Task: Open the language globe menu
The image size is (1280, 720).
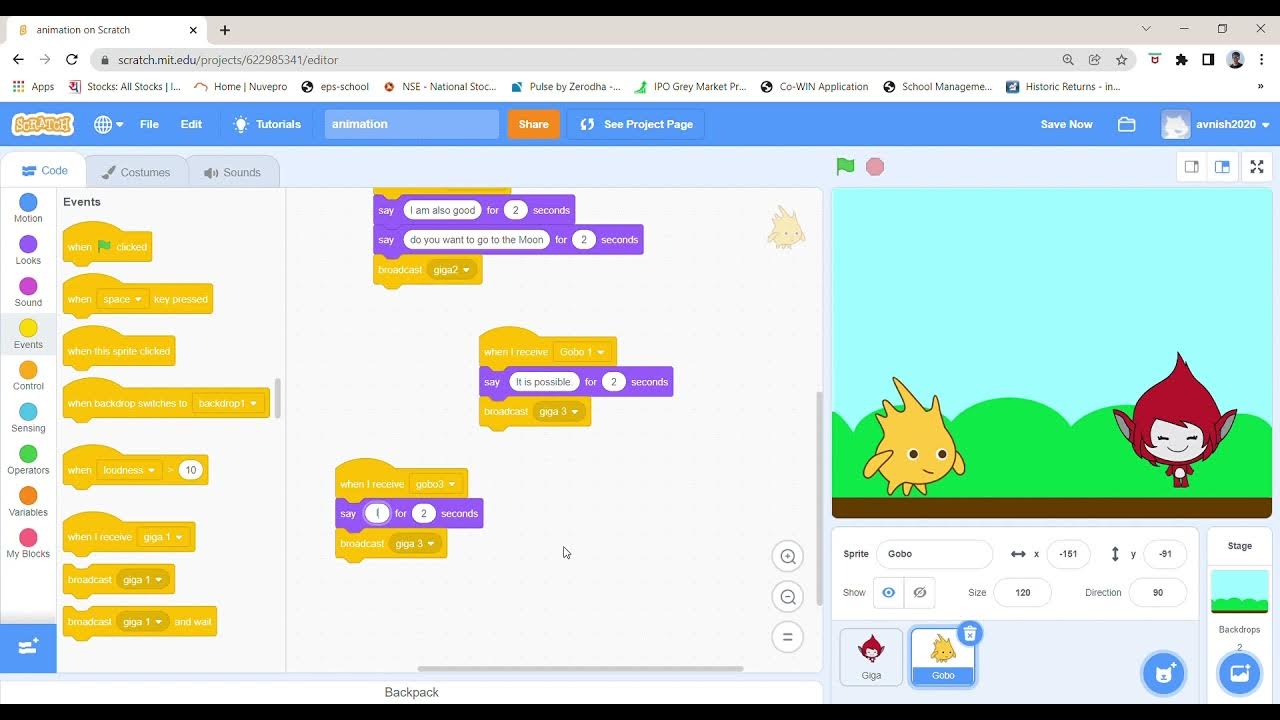Action: point(108,124)
